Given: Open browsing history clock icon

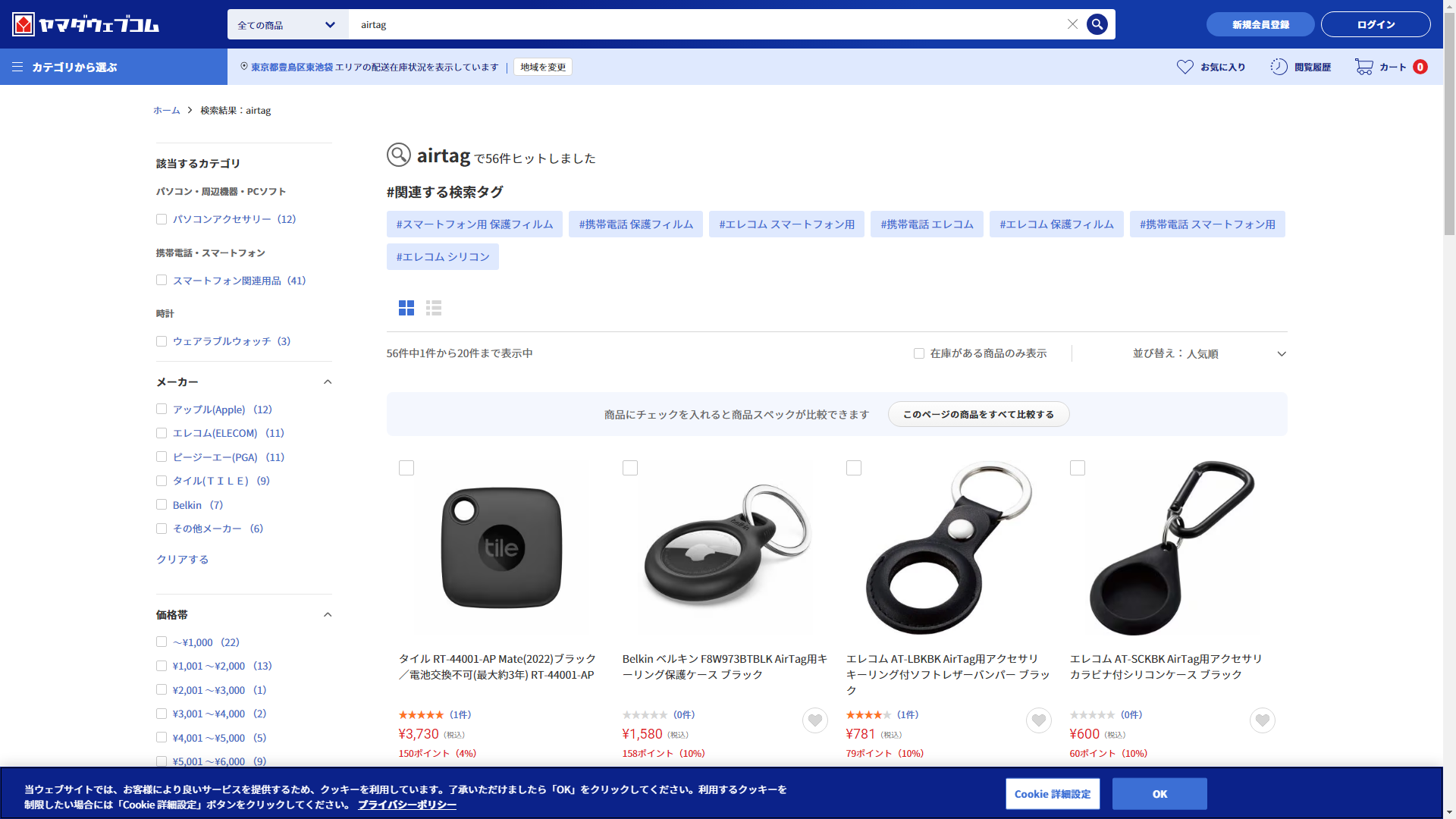Looking at the screenshot, I should click(x=1279, y=67).
